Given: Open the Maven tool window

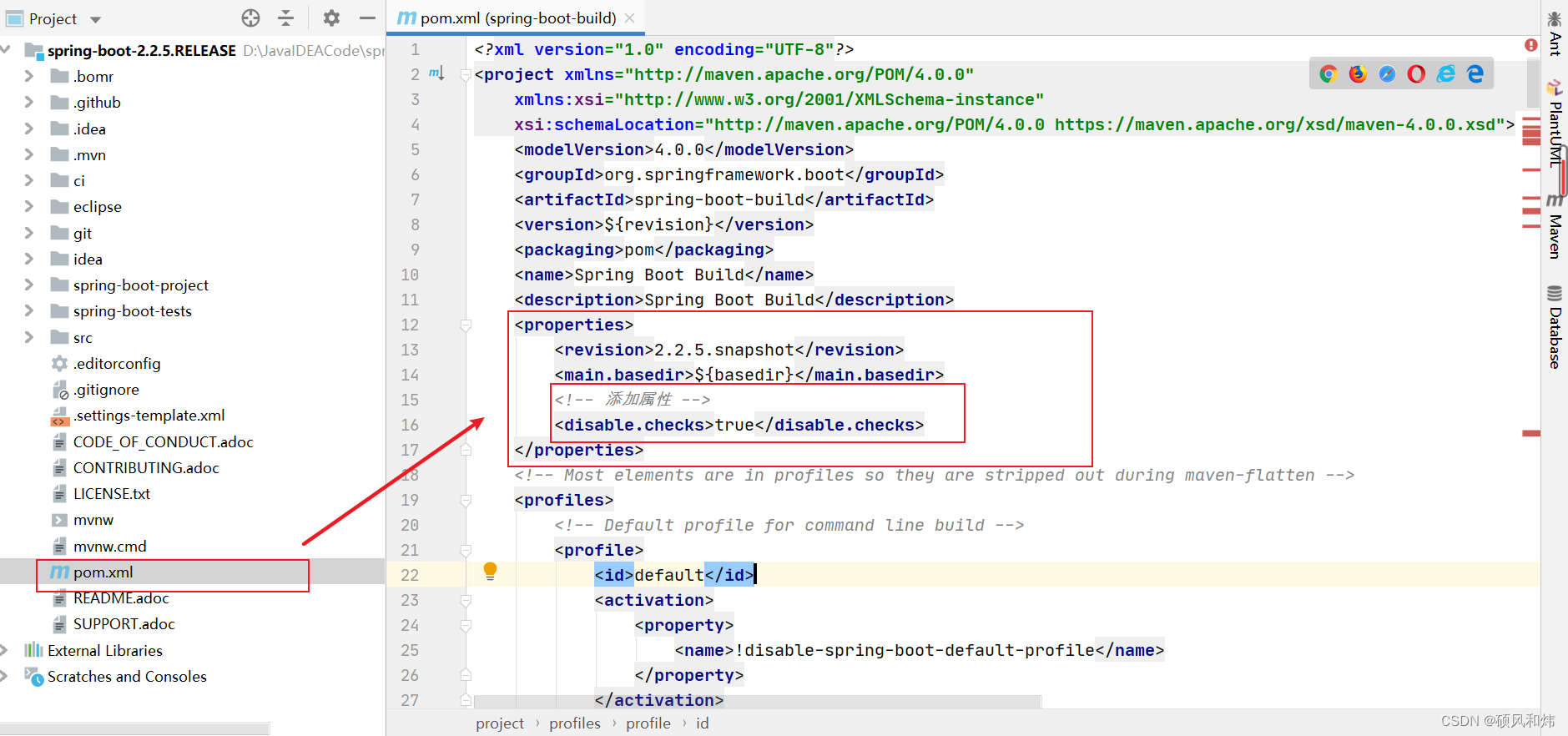Looking at the screenshot, I should pyautogui.click(x=1555, y=225).
